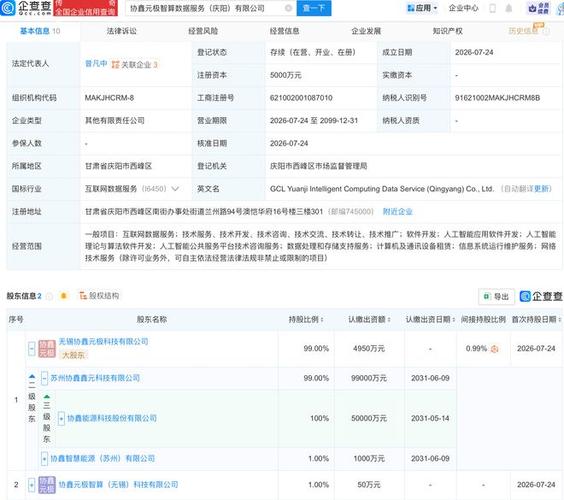The height and width of the screenshot is (500, 564).
Task: Collapse the 三级股东 green up arrow
Action: (x=47, y=397)
